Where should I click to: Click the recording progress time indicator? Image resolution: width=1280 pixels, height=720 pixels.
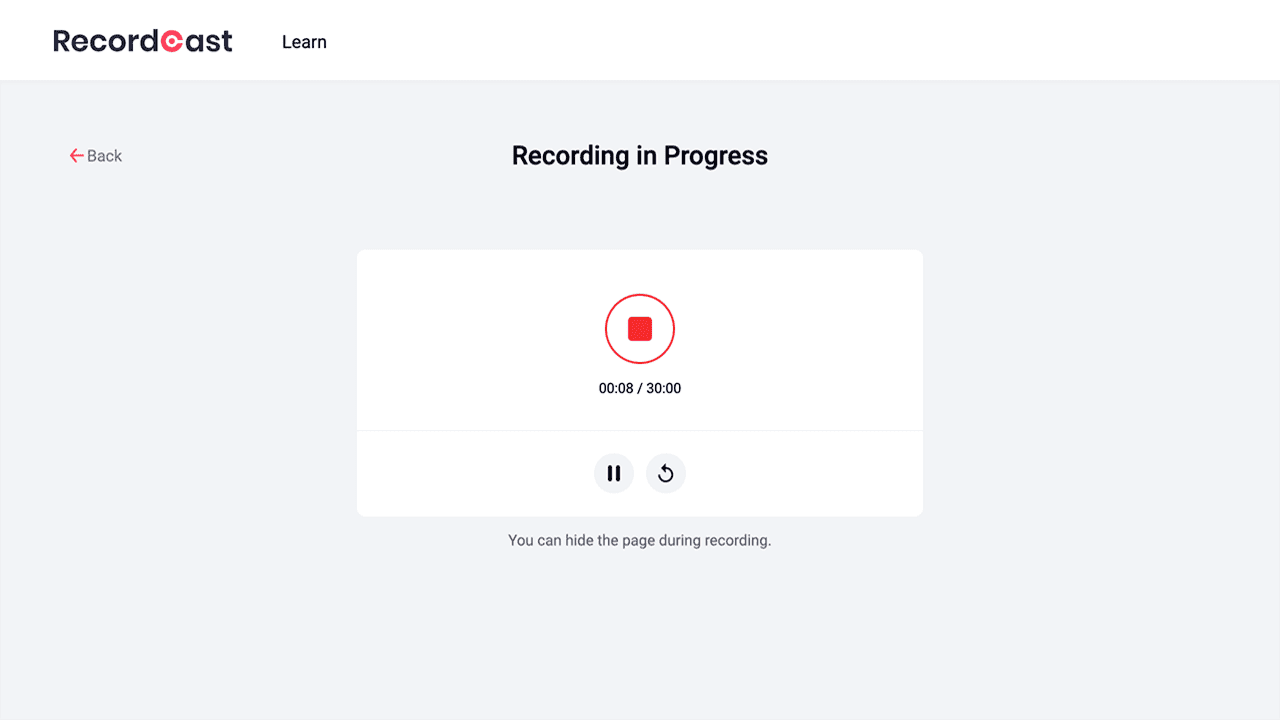click(640, 388)
